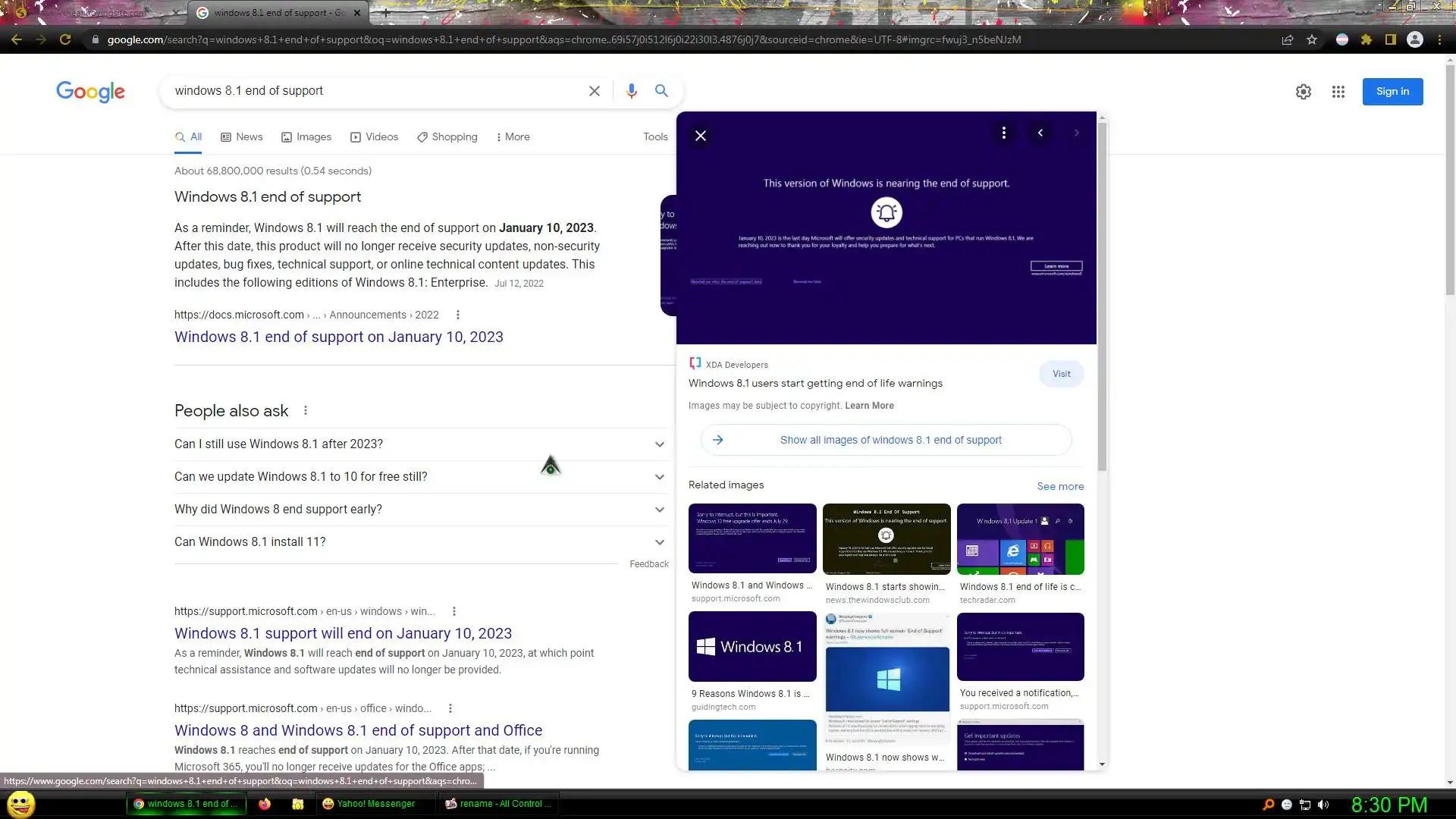Reload the page in Chrome
Image resolution: width=1456 pixels, height=819 pixels.
65,39
